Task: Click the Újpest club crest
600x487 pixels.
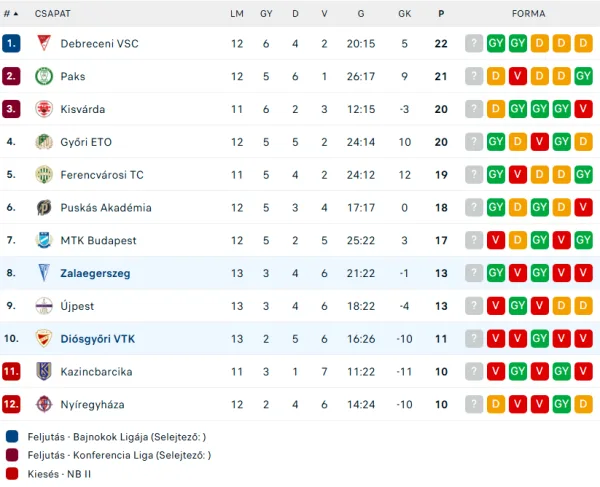Action: coord(44,306)
